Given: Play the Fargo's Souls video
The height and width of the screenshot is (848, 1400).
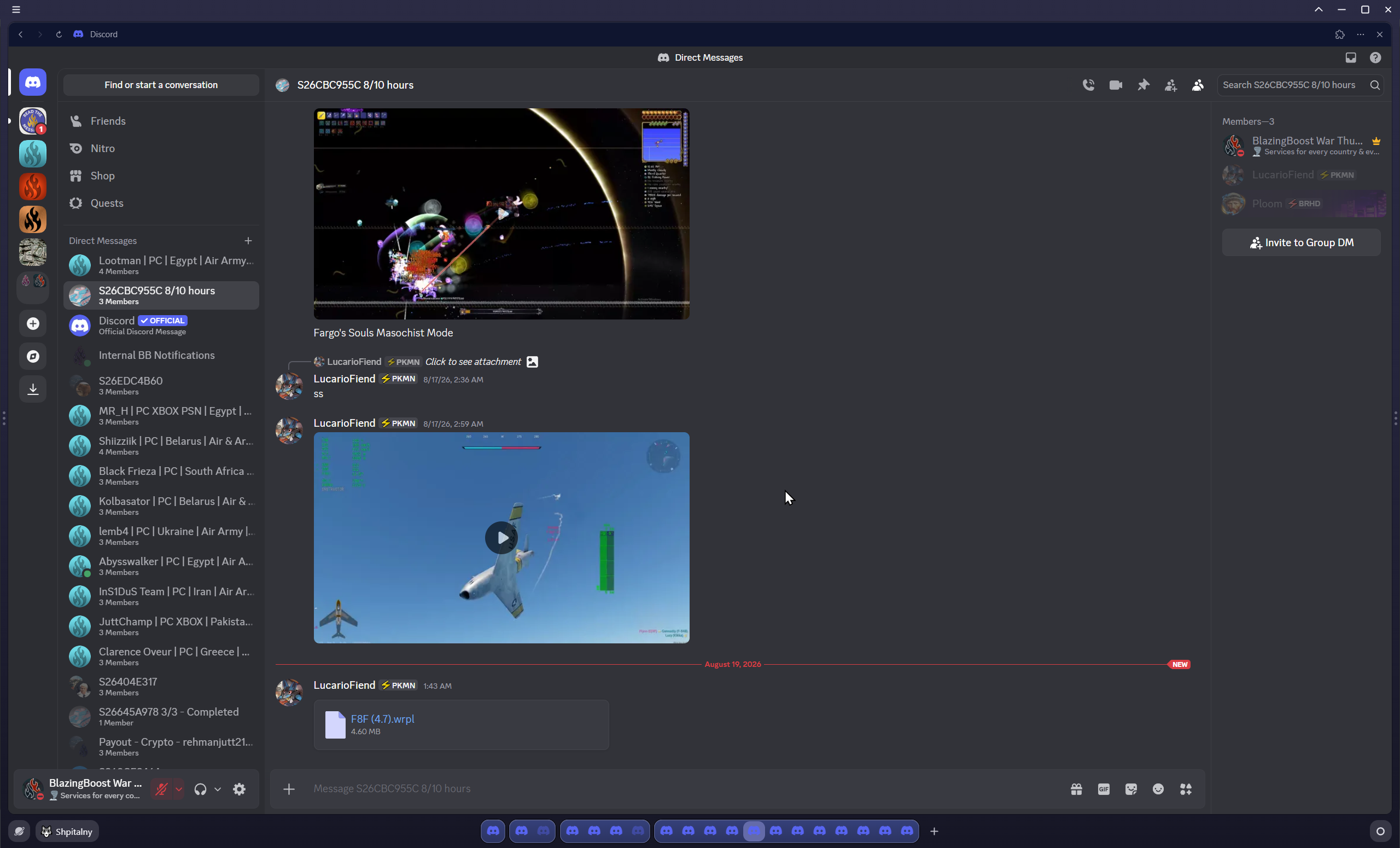Looking at the screenshot, I should tap(503, 214).
